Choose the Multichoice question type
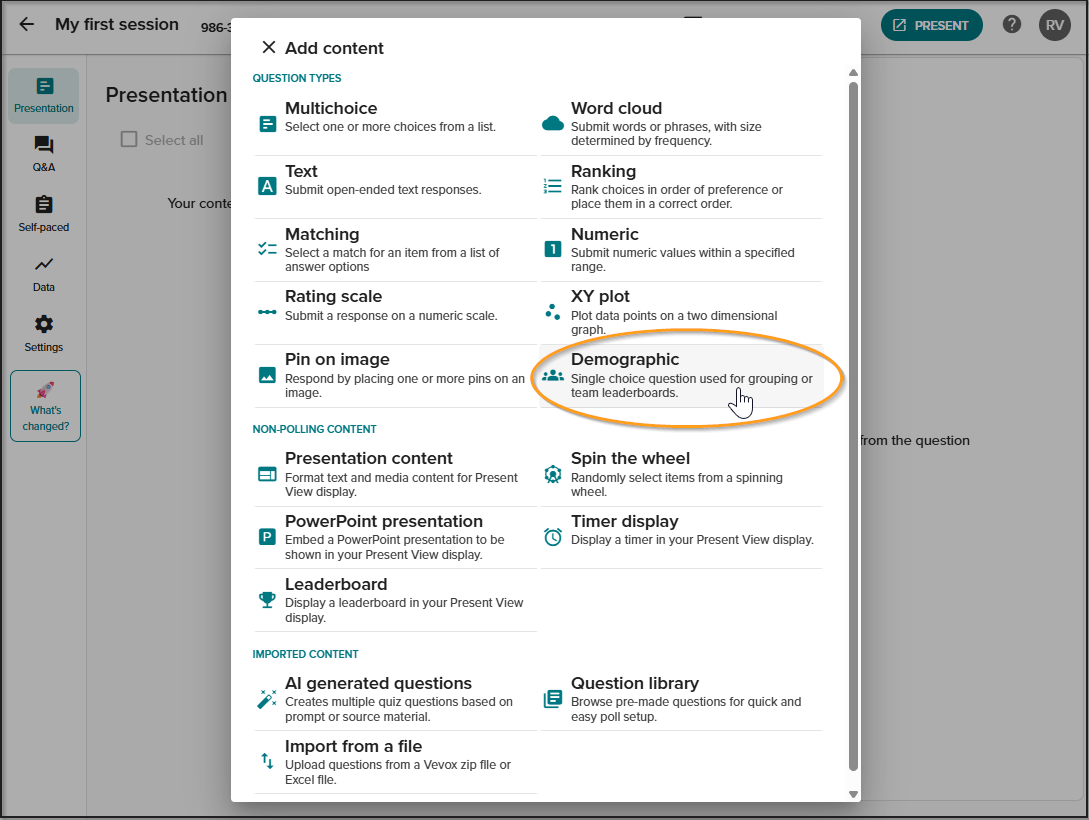 pos(395,124)
